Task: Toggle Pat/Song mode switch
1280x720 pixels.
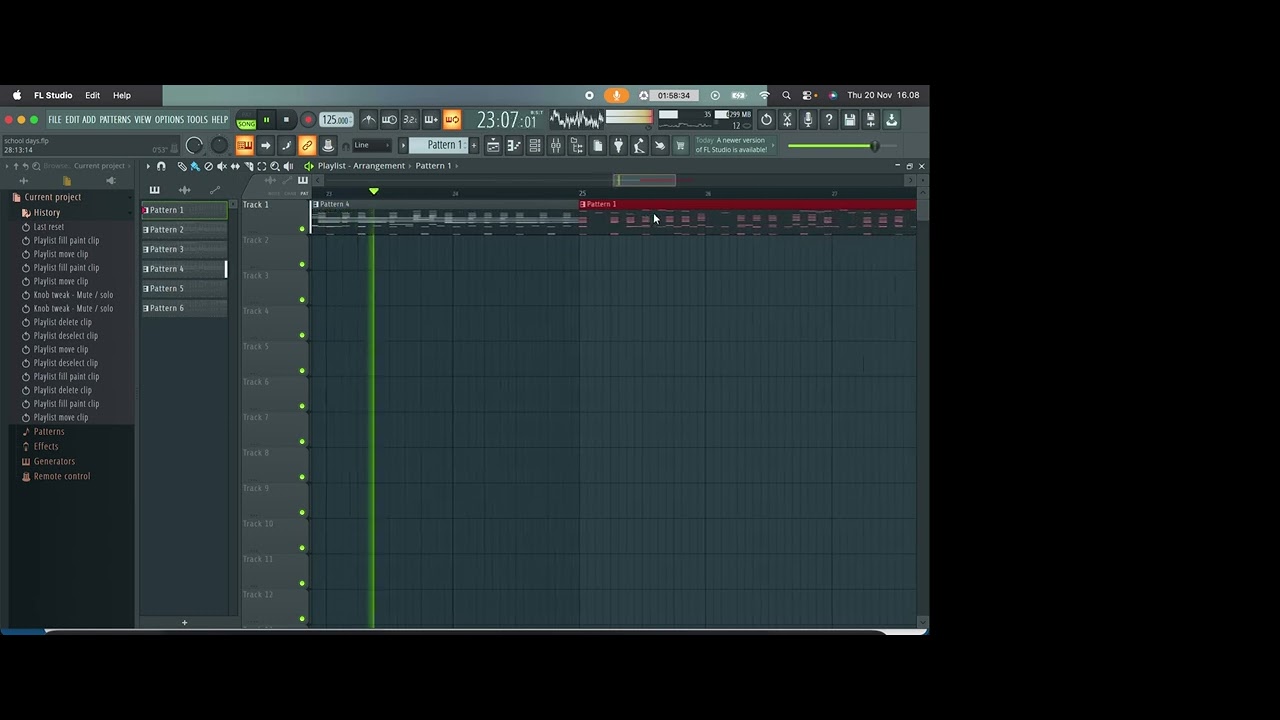Action: [x=246, y=120]
